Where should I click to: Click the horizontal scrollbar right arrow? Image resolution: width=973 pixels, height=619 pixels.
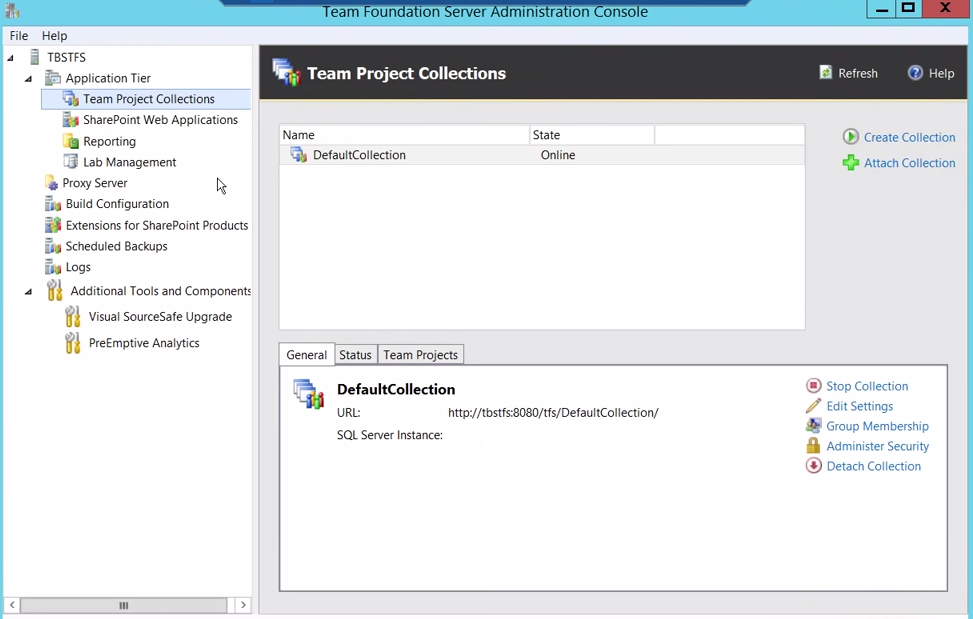point(243,605)
